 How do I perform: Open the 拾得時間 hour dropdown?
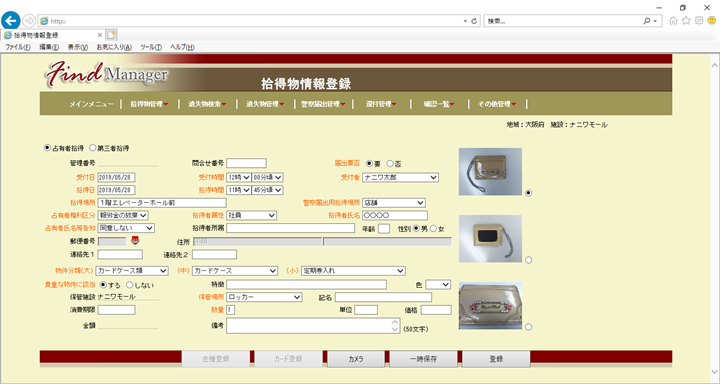[x=239, y=190]
